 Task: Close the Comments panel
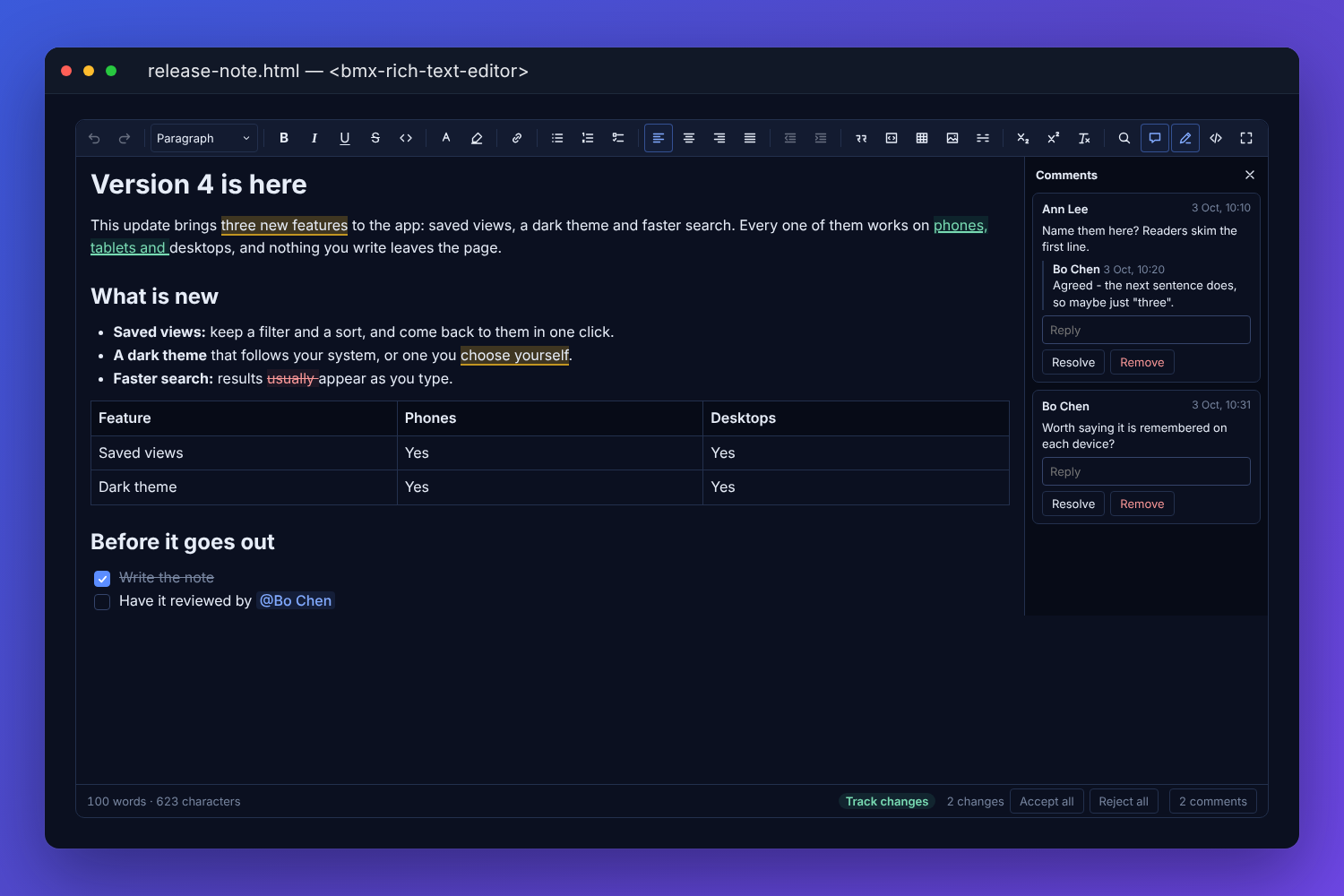pos(1250,175)
